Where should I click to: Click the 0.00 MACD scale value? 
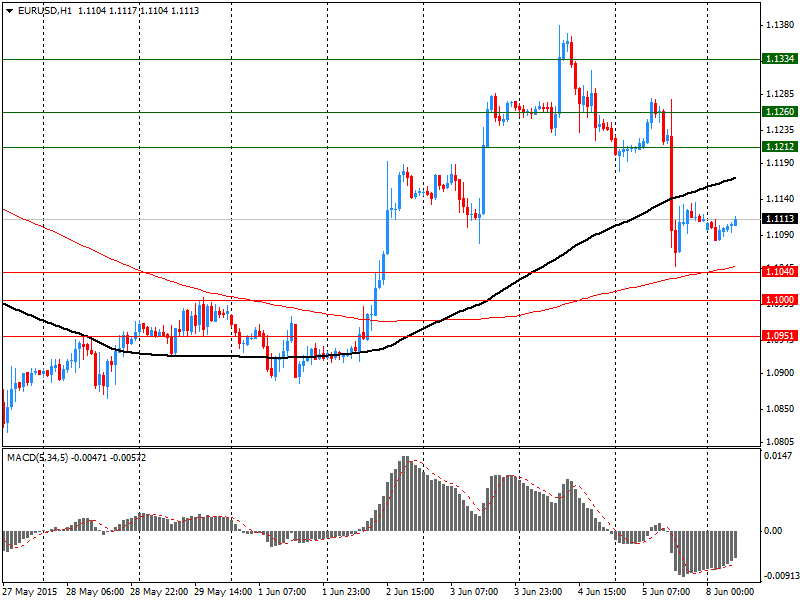click(773, 531)
